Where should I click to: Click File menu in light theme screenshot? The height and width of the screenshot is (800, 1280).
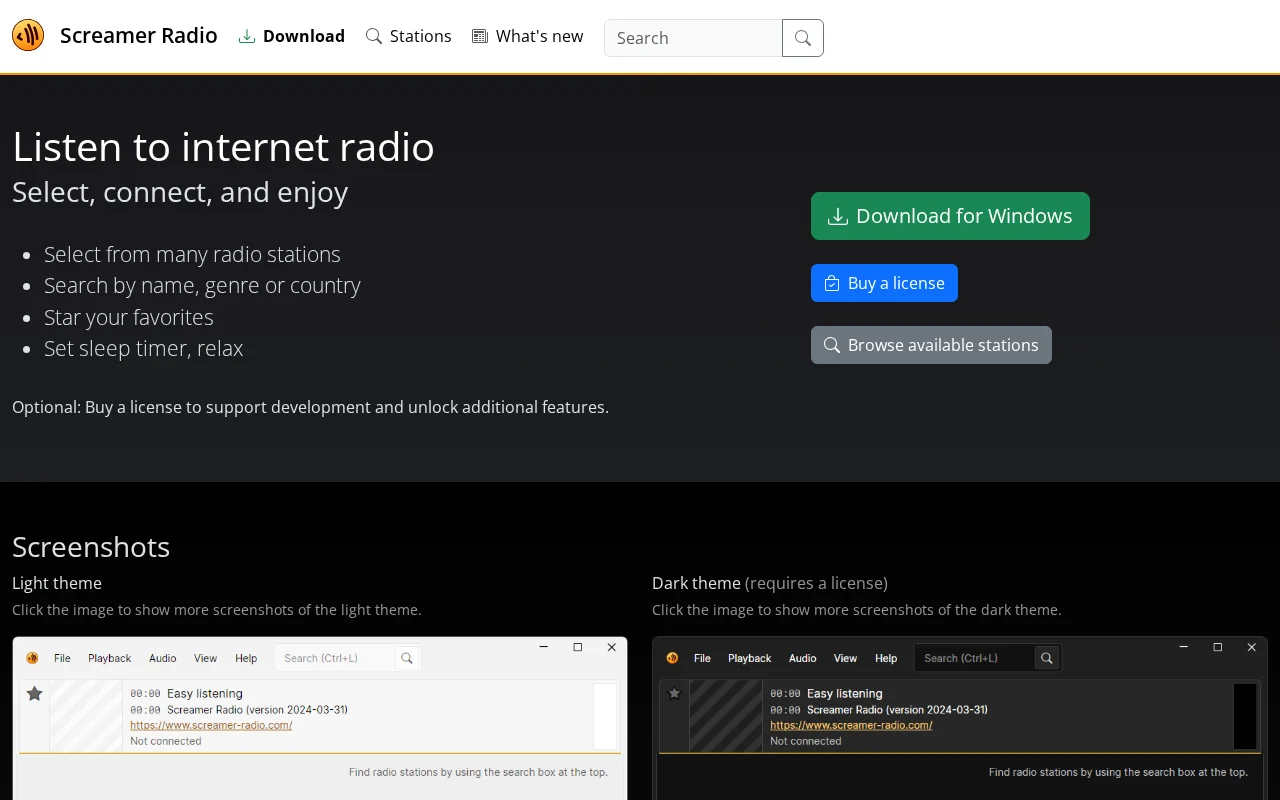(62, 658)
